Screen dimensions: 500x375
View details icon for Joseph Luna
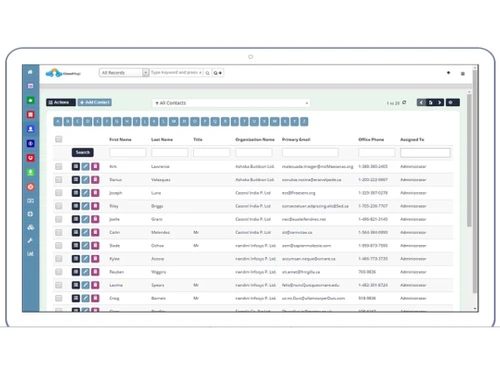point(76,193)
